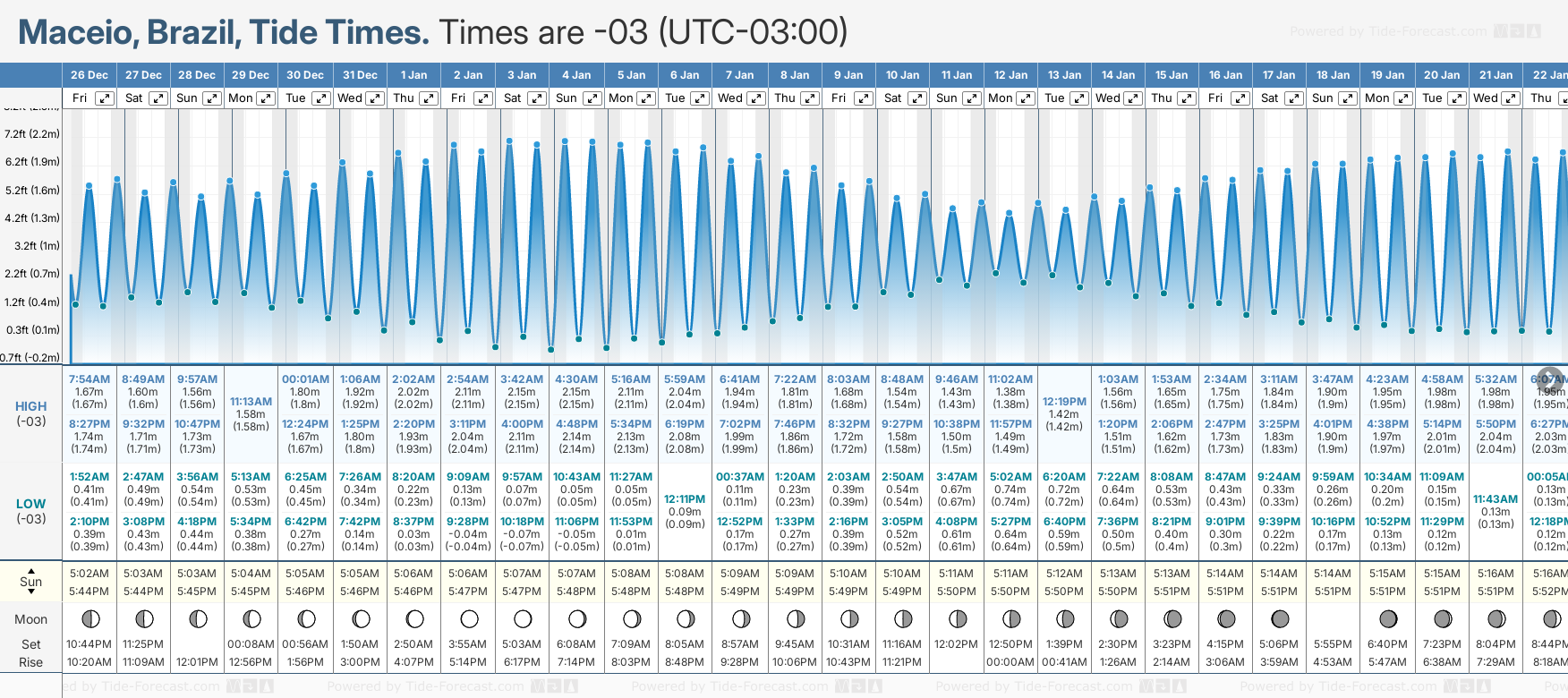Select the 7 Jan date header
Screen dimensions: 1568x698
coord(739,75)
